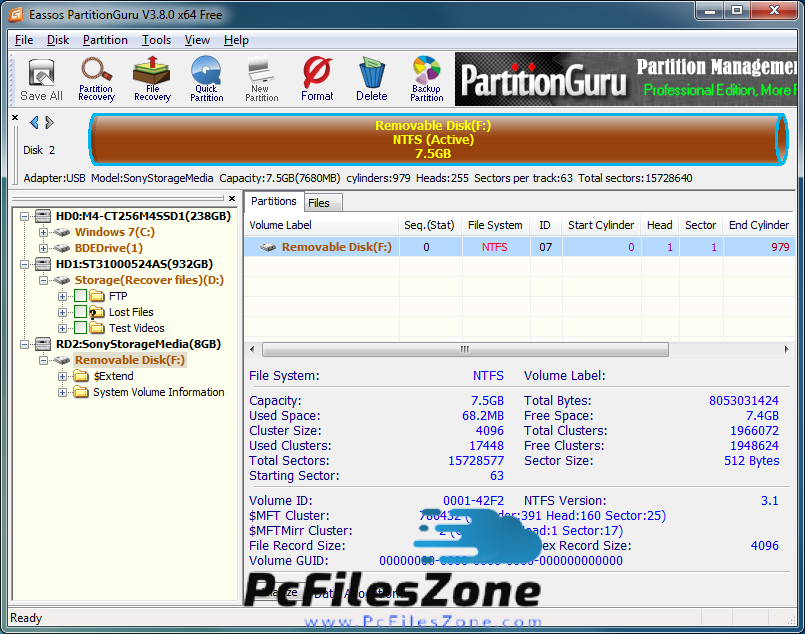Go to the next disk arrow
This screenshot has height=634, width=805.
[x=50, y=123]
